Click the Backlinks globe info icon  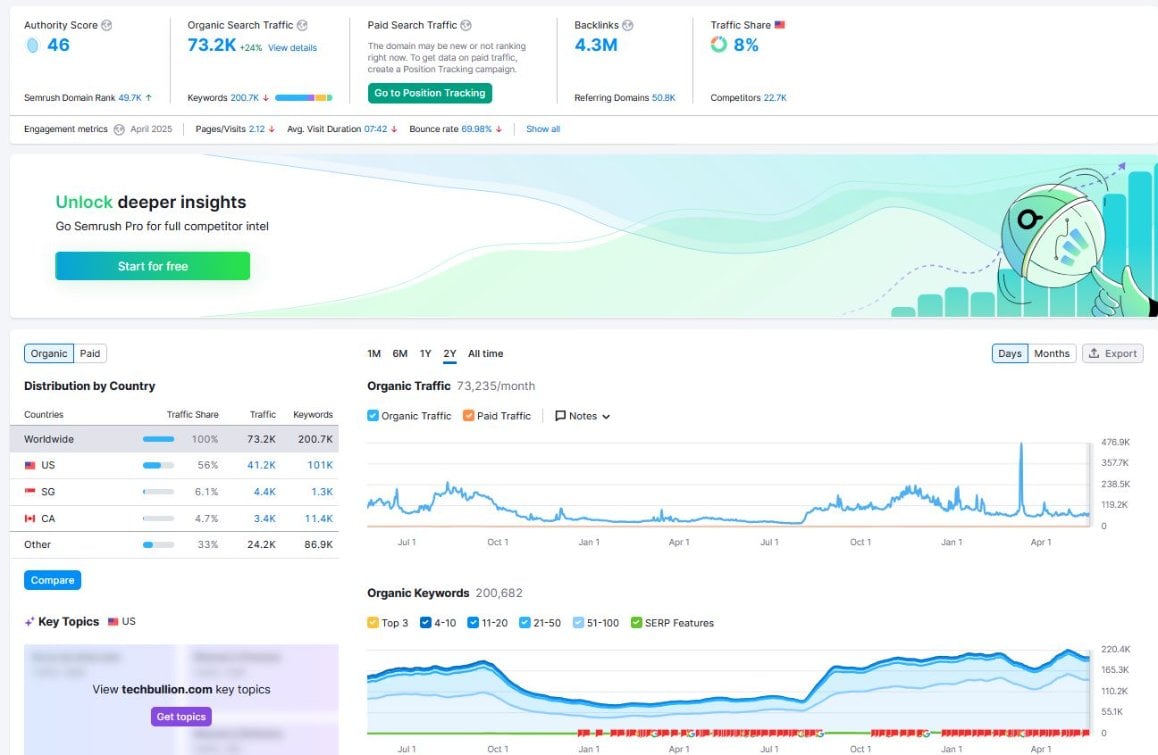628,25
